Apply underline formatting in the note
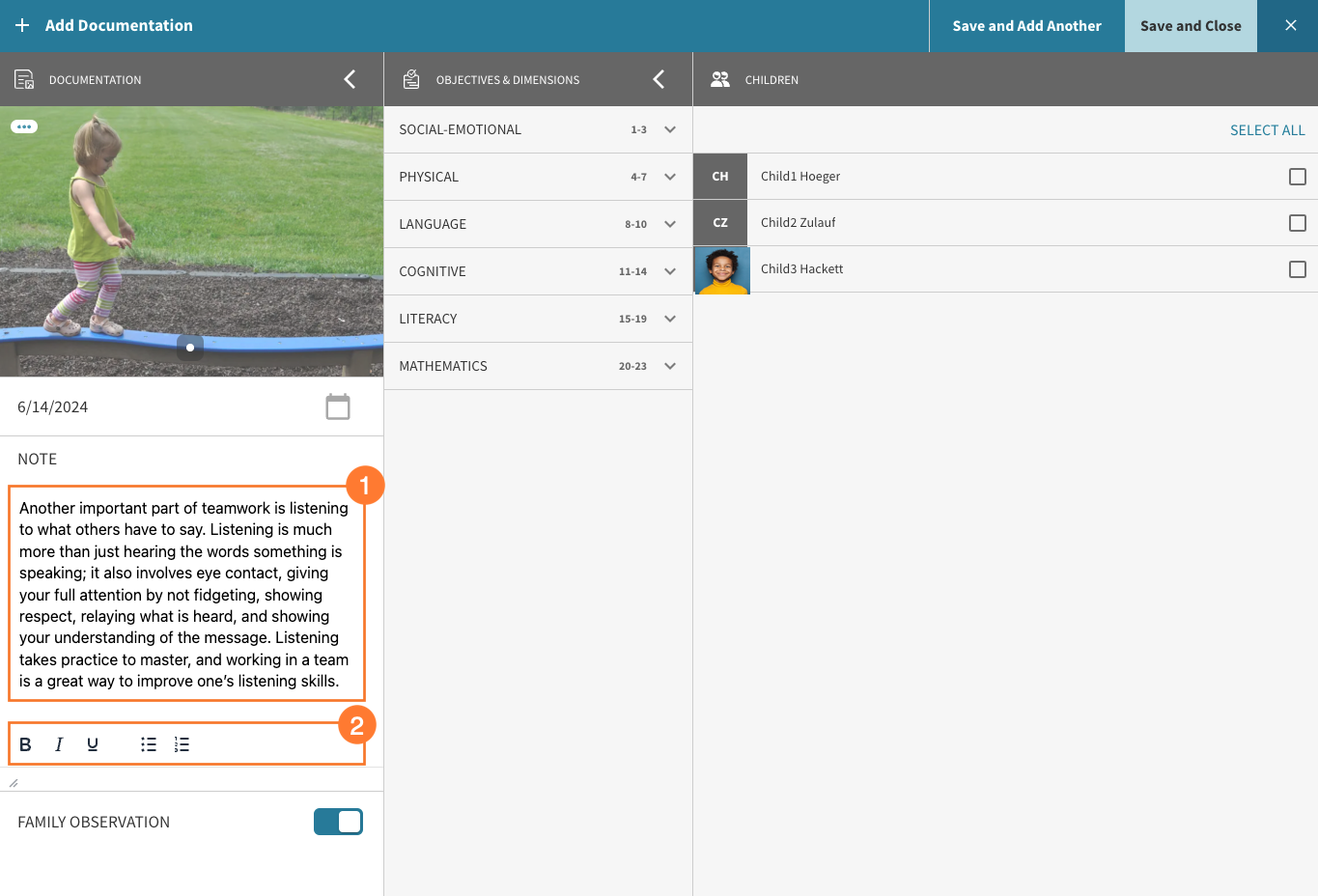The height and width of the screenshot is (896, 1318). point(92,743)
